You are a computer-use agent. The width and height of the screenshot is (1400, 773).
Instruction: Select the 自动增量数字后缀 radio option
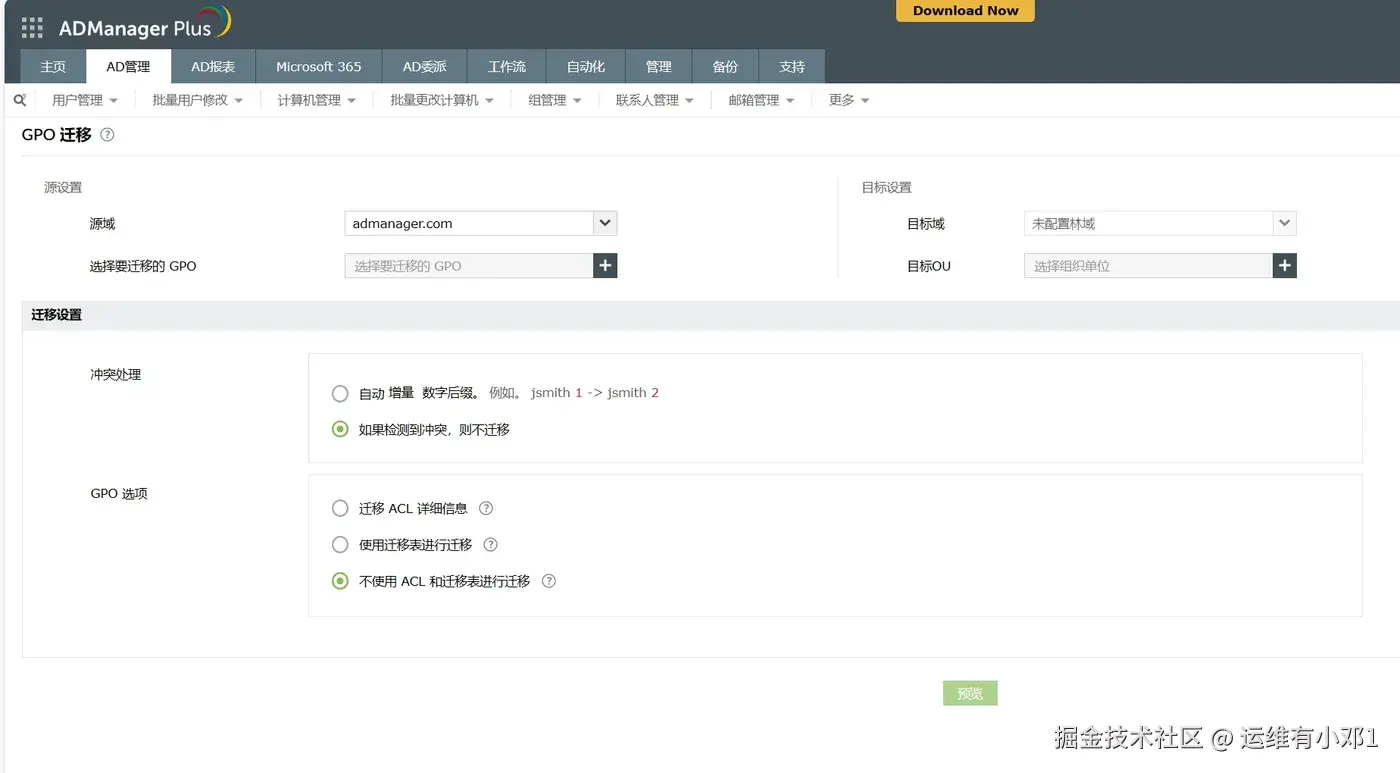[340, 393]
